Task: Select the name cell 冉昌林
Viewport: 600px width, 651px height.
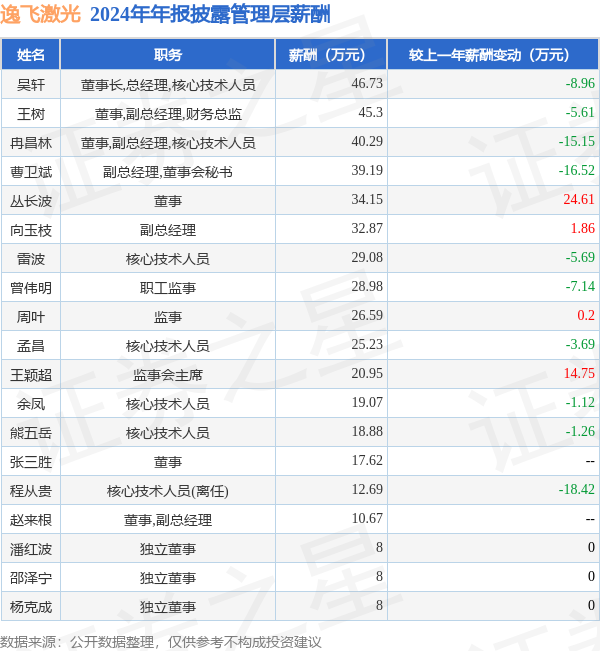Action: tap(31, 143)
